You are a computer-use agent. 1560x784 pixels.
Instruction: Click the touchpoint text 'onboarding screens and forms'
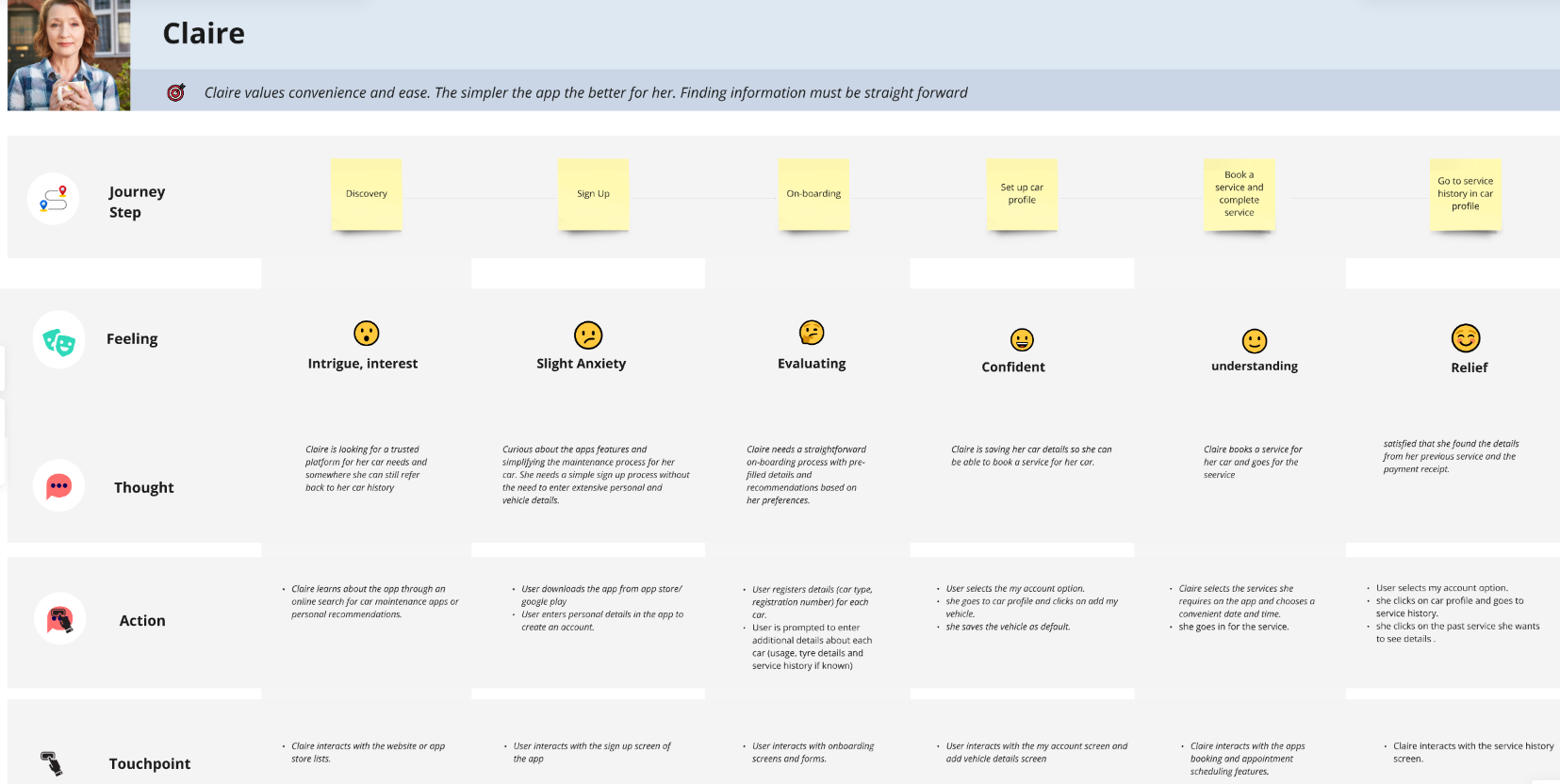[813, 752]
